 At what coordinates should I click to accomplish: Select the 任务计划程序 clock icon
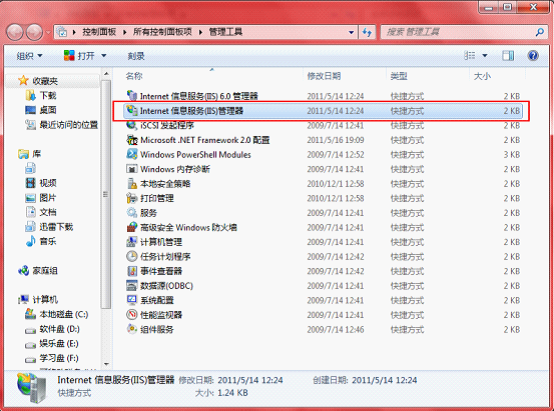tap(132, 256)
